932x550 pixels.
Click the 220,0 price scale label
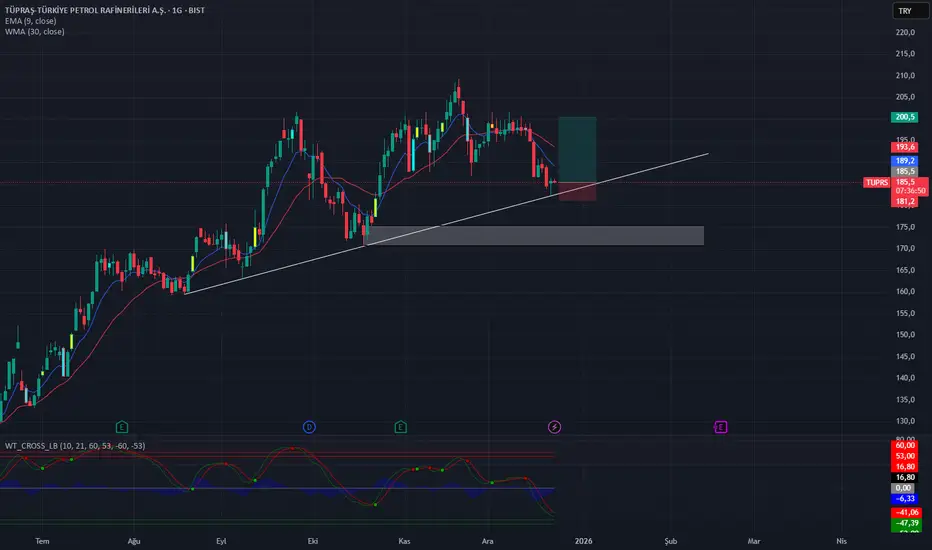905,32
